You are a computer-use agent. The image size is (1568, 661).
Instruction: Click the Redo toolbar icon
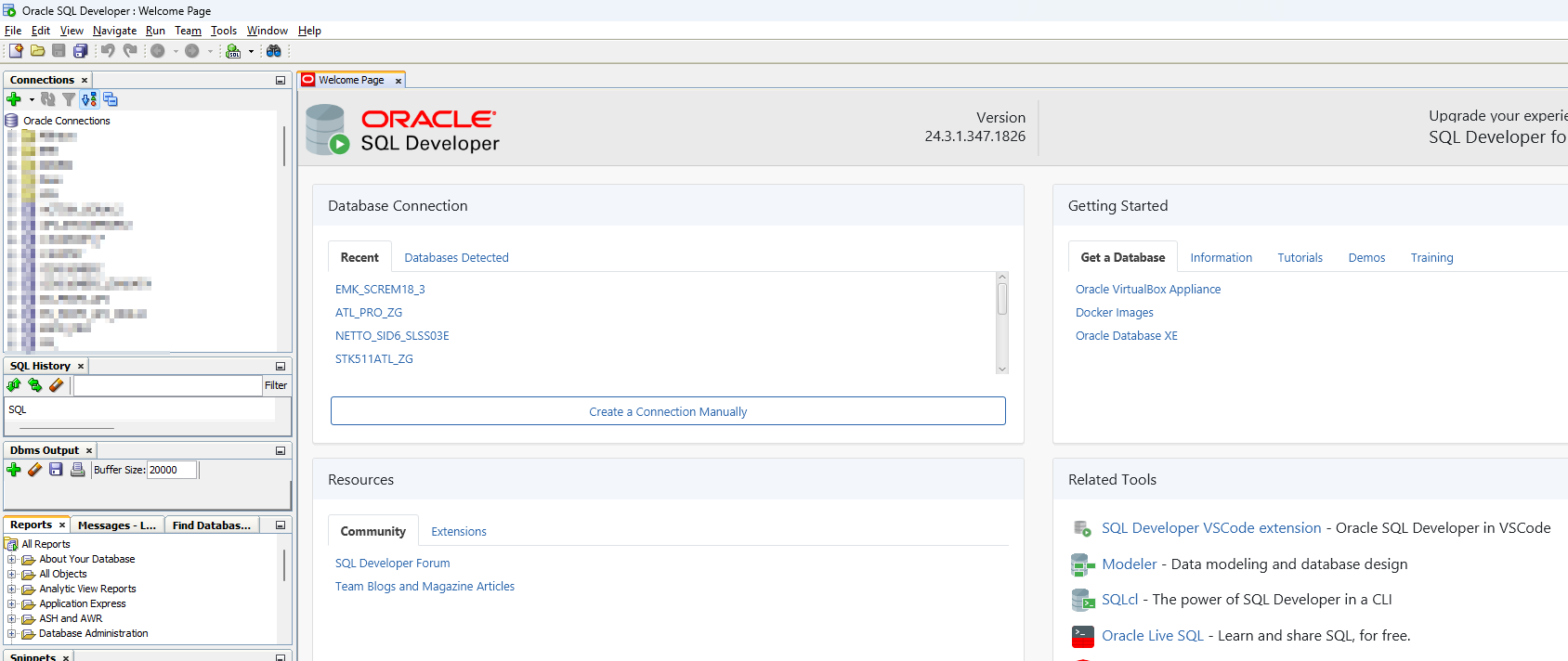[130, 50]
